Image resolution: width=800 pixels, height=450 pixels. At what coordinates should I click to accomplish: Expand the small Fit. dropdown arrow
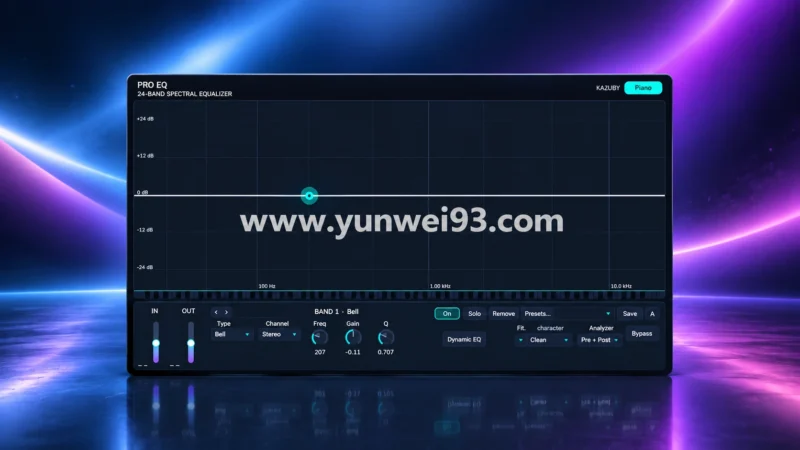[520, 340]
